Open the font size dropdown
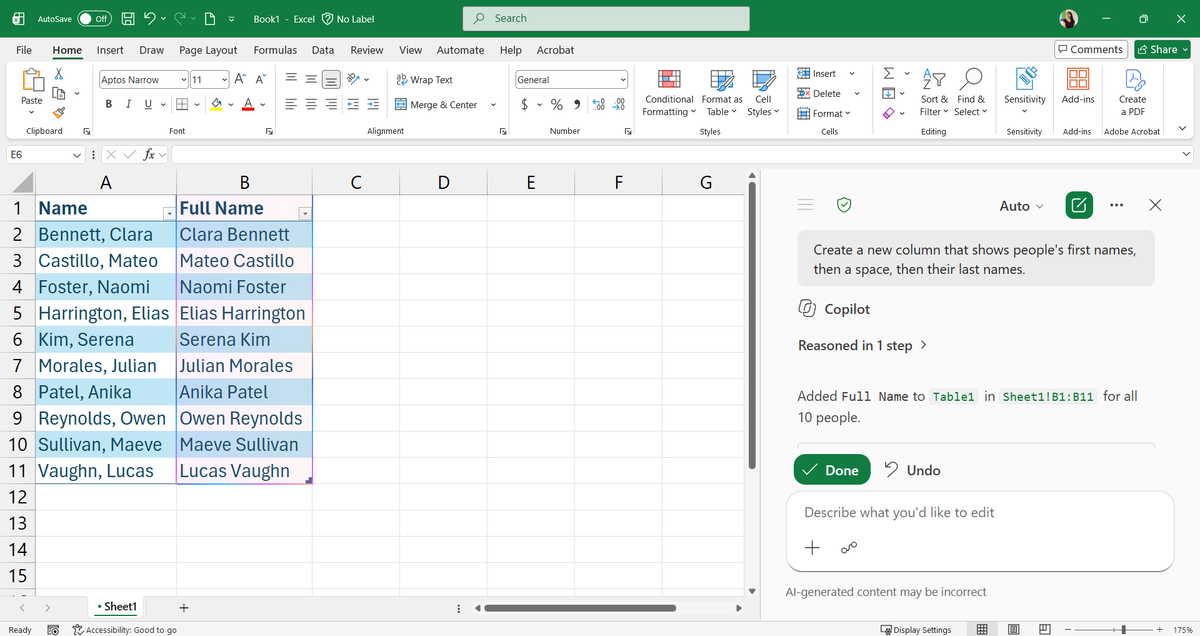Viewport: 1200px width, 636px height. (225, 79)
